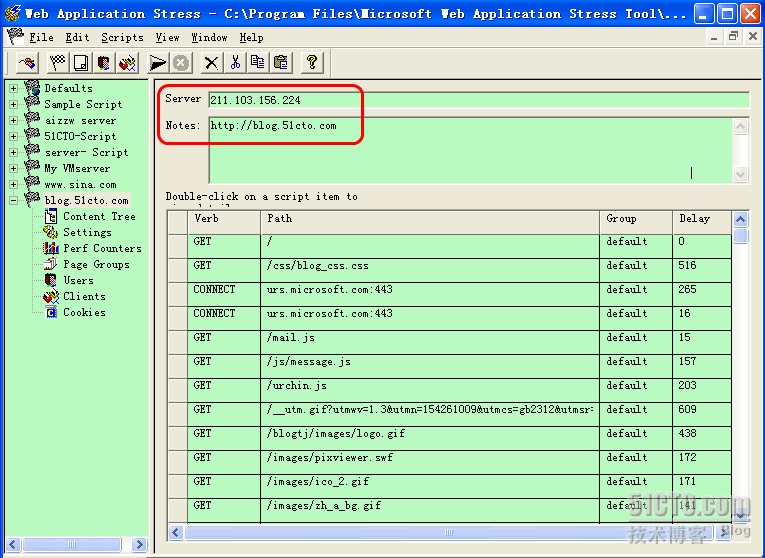Screen dimensions: 765x558
Task: Click the flag icon beside www.sina.com
Action: coord(32,184)
